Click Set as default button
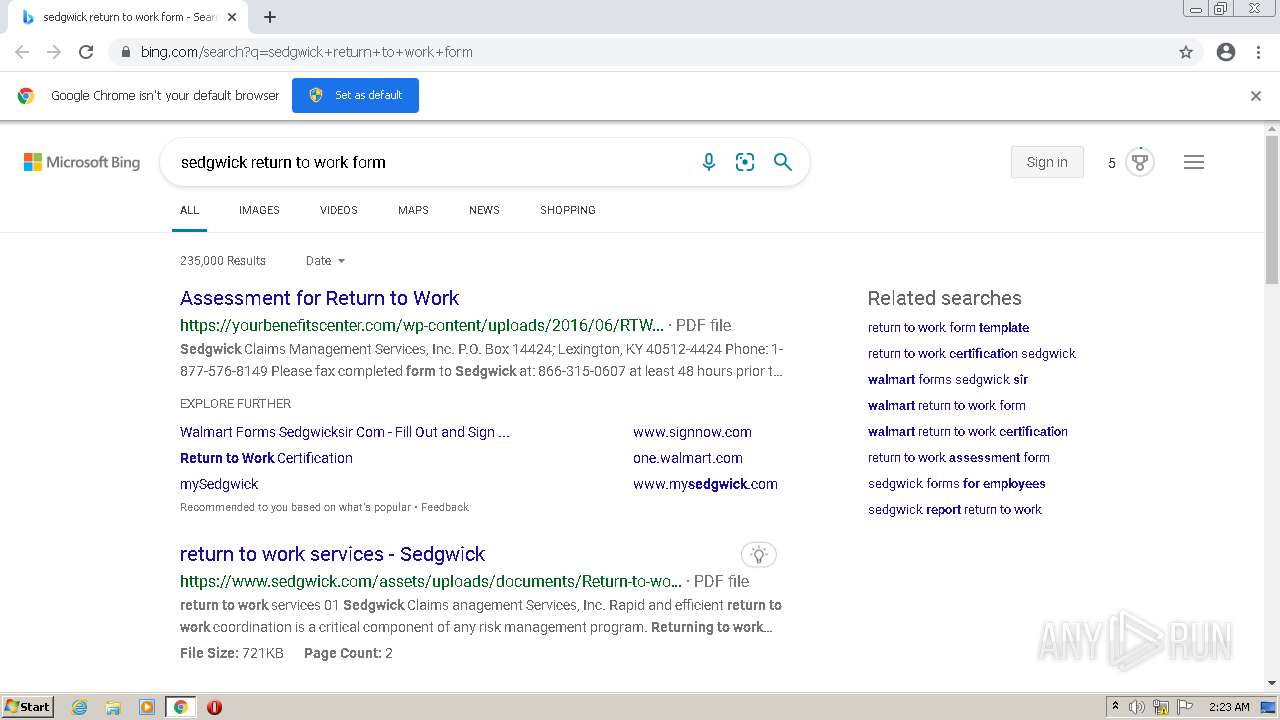Viewport: 1280px width, 720px height. pyautogui.click(x=355, y=95)
